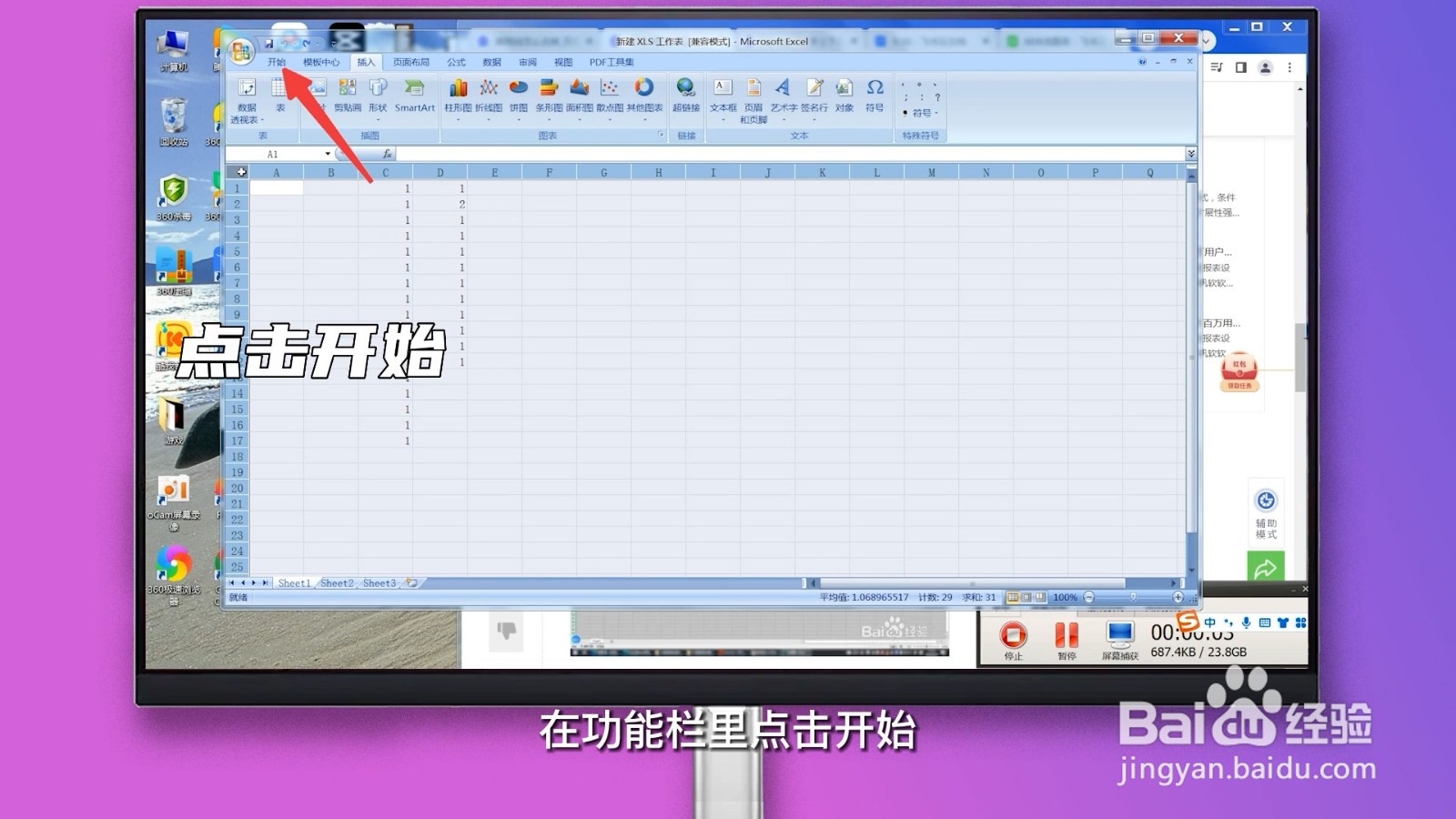Open the 审阅 (Review) tab
Screen dimensions: 1456x819
(x=528, y=62)
